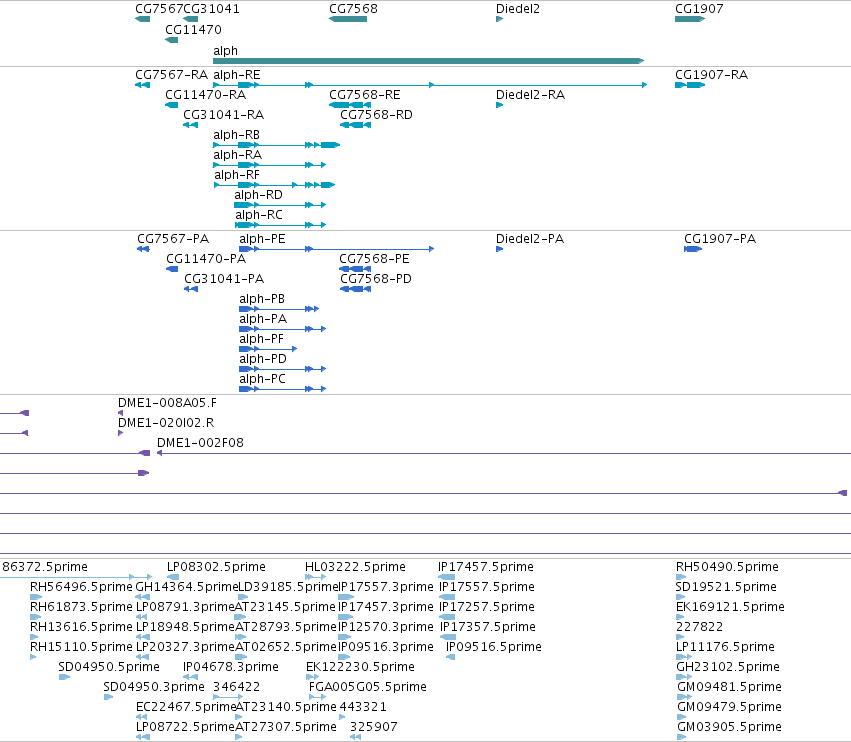Select the GM03905.5prime EST label

coord(729,727)
